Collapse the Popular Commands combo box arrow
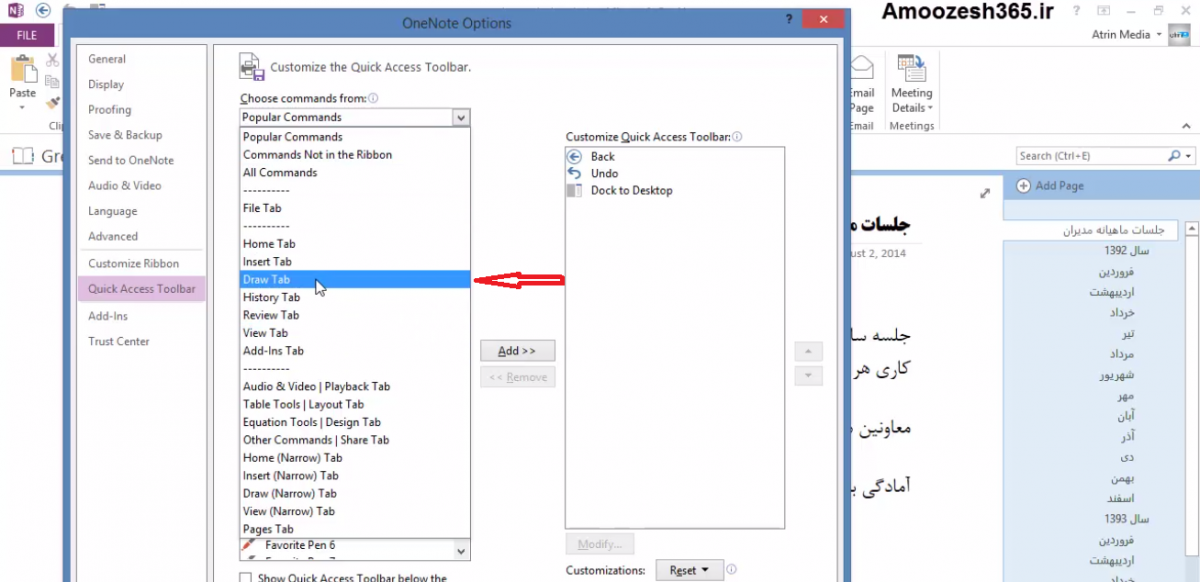This screenshot has height=582, width=1200. (460, 117)
